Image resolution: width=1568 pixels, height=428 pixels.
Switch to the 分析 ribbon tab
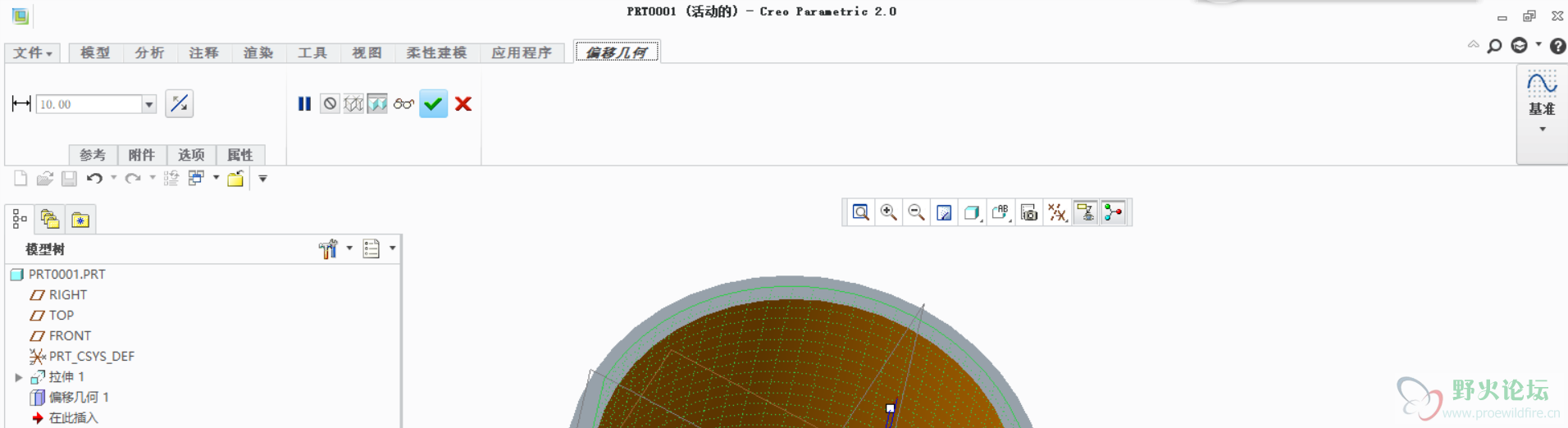coord(149,52)
